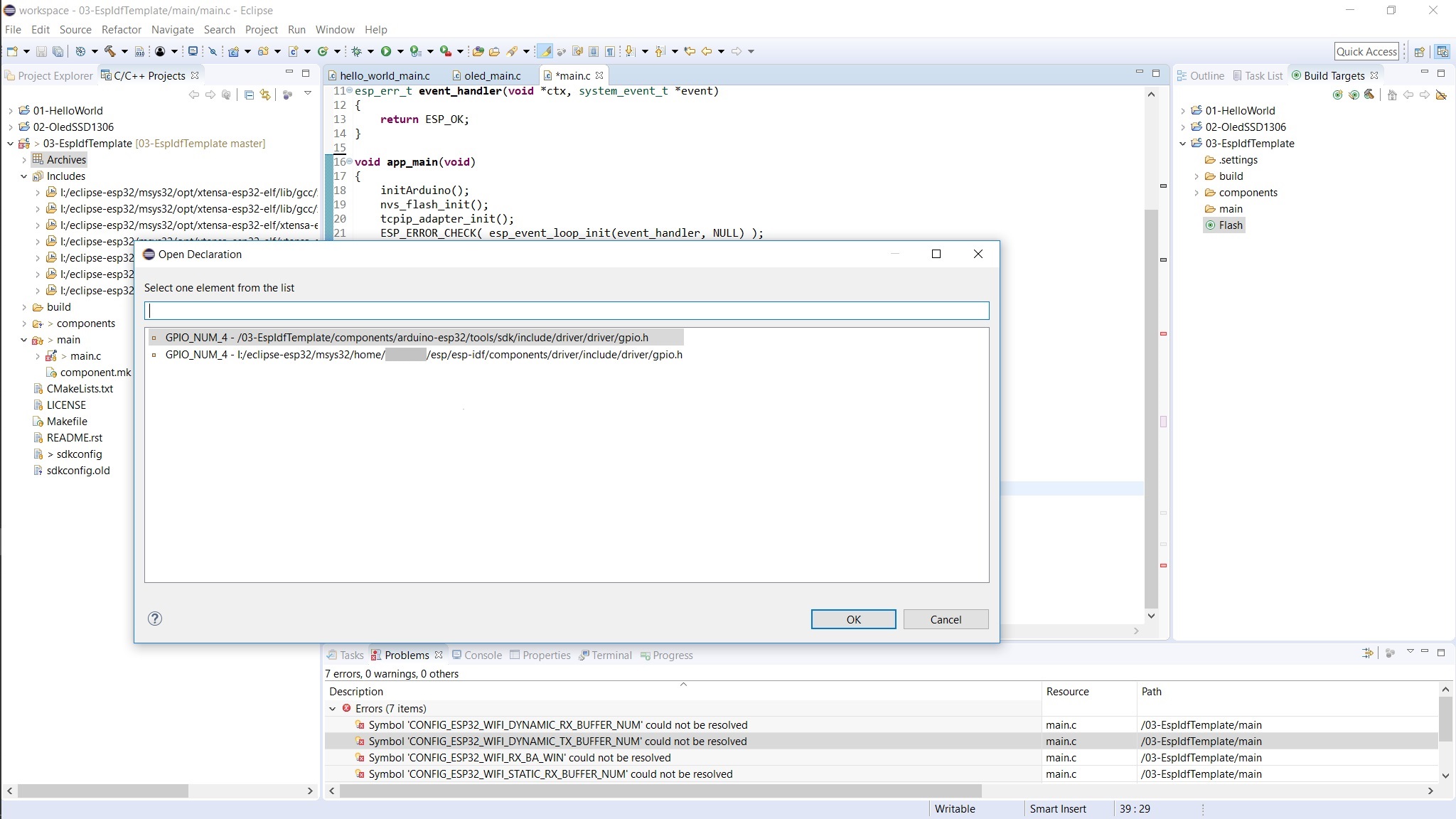Expand the Errors section in Problems tab

click(x=333, y=708)
